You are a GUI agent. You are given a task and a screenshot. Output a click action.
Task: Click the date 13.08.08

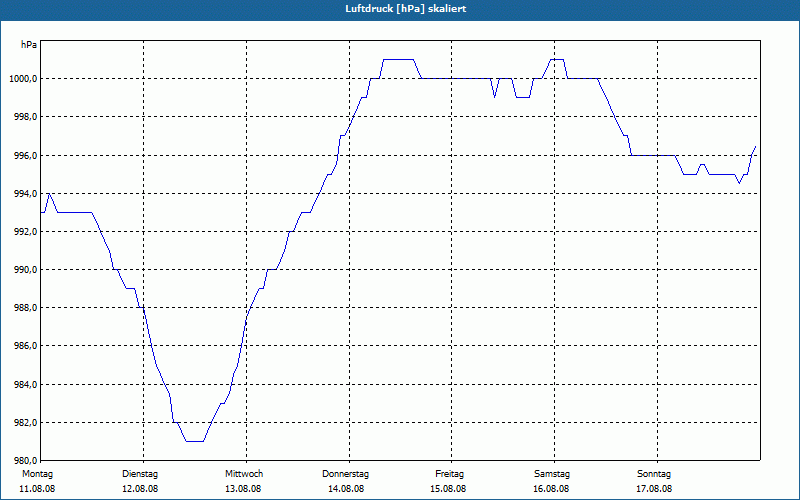(x=243, y=489)
